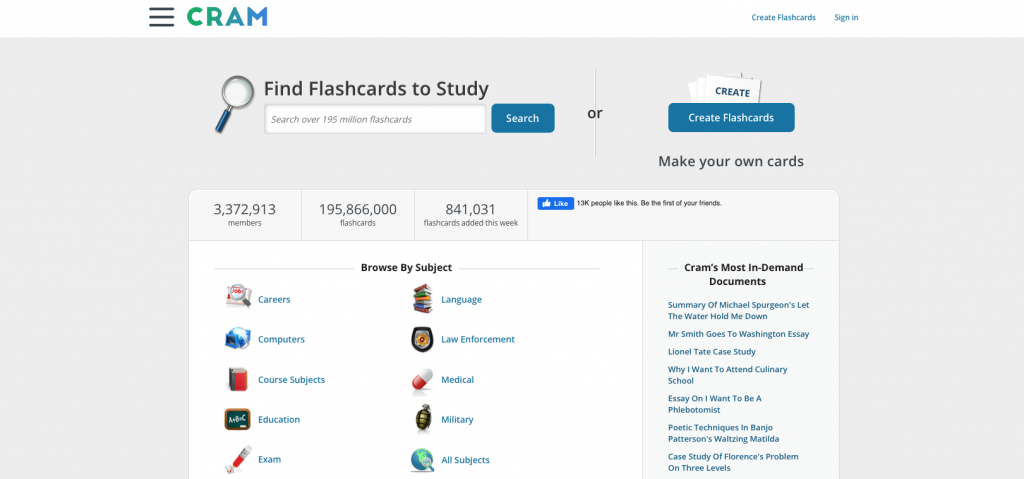
Task: Open Mr Smith Goes To Washington Essay
Action: pyautogui.click(x=739, y=334)
